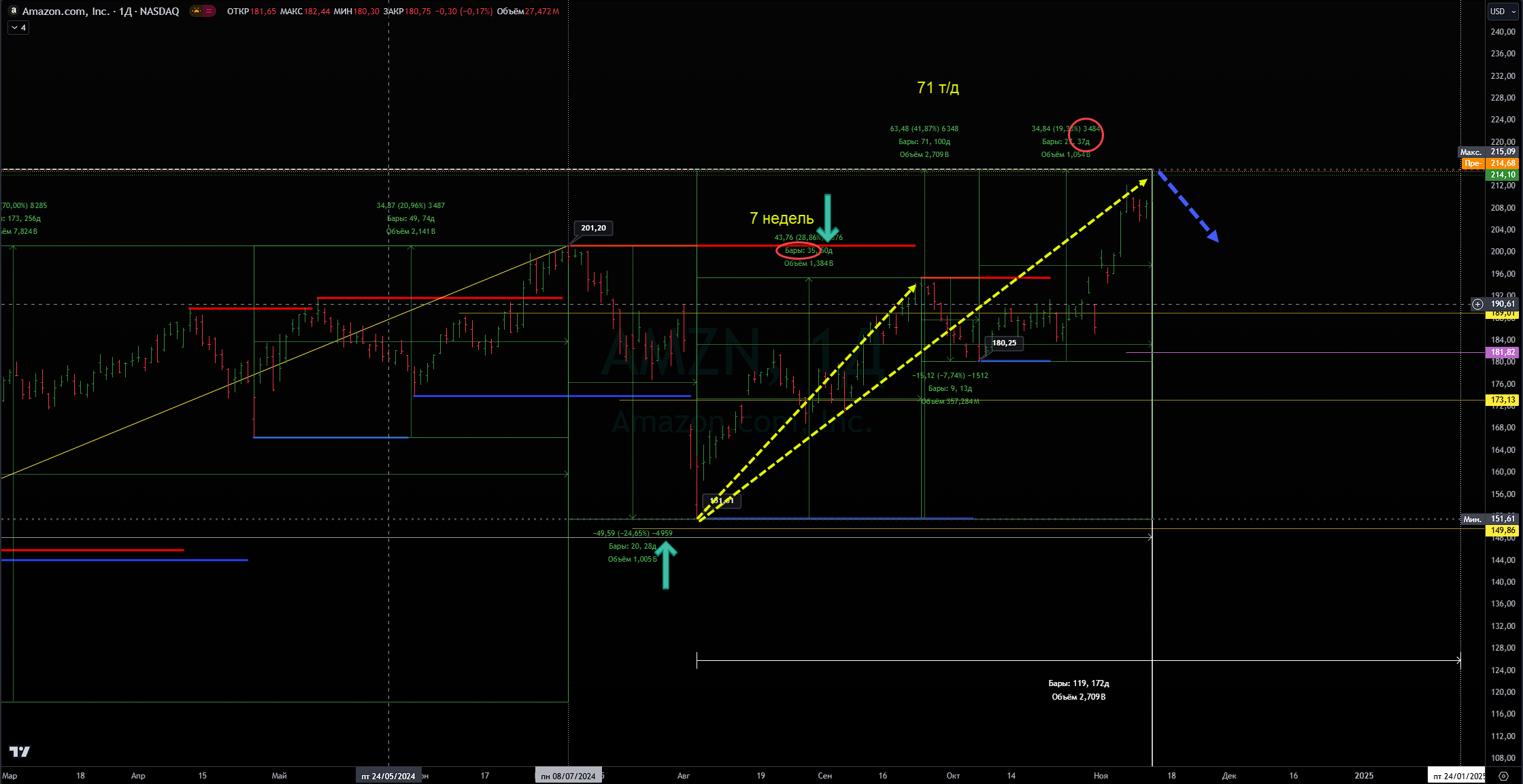
Task: Click the plus icon beside 190,61 price
Action: tap(1477, 304)
